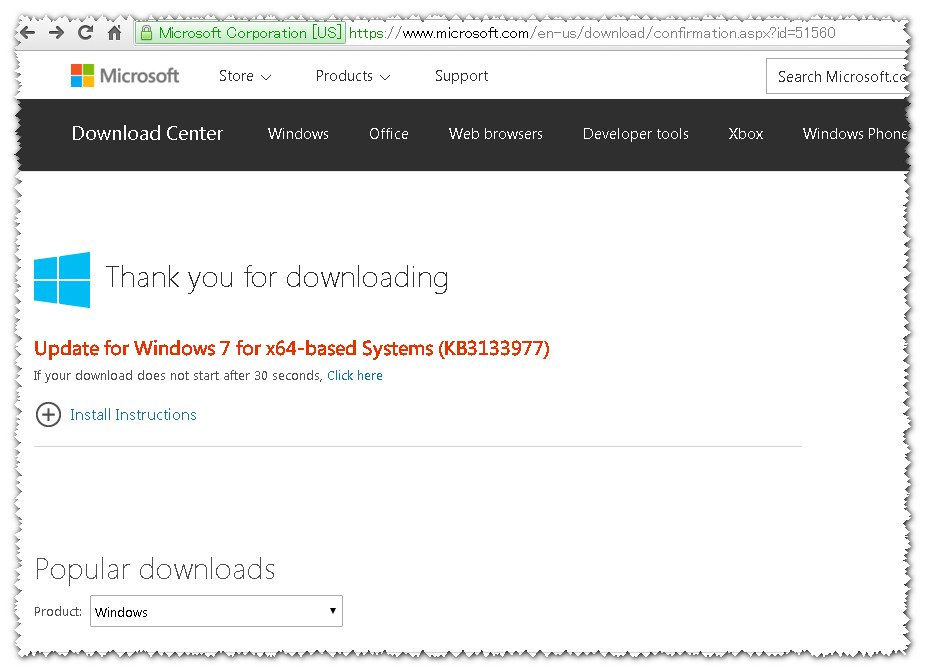Open the Store dropdown menu
The image size is (926, 672).
click(x=244, y=76)
